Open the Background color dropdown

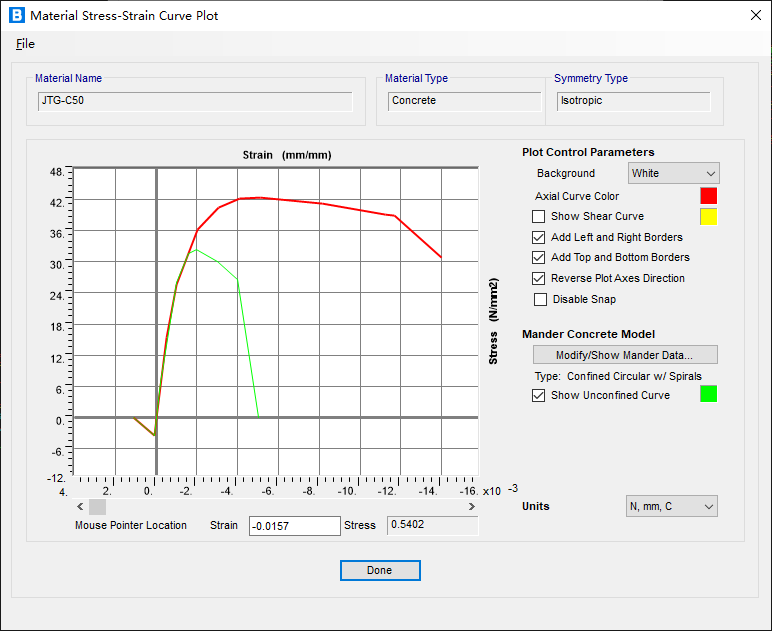point(673,173)
